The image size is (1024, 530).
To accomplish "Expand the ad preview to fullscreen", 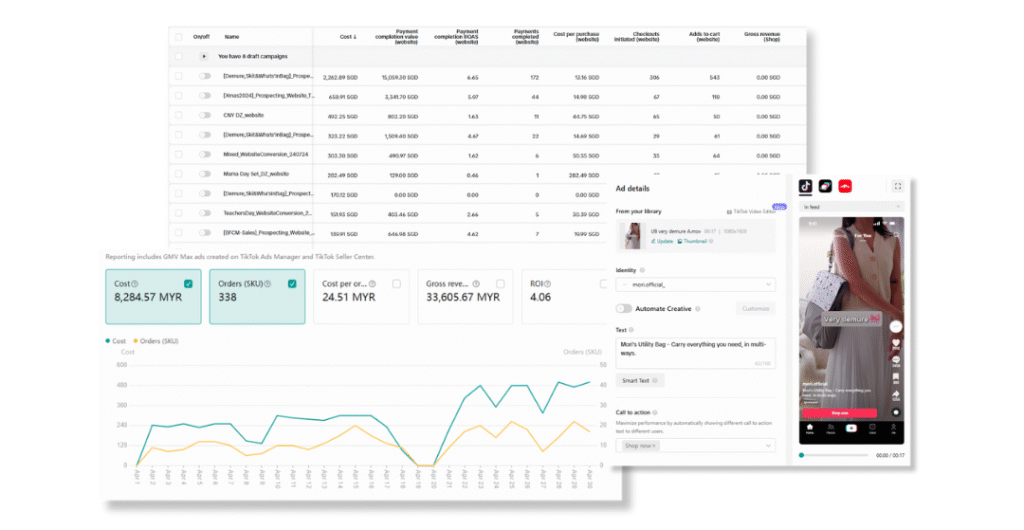I will point(898,187).
